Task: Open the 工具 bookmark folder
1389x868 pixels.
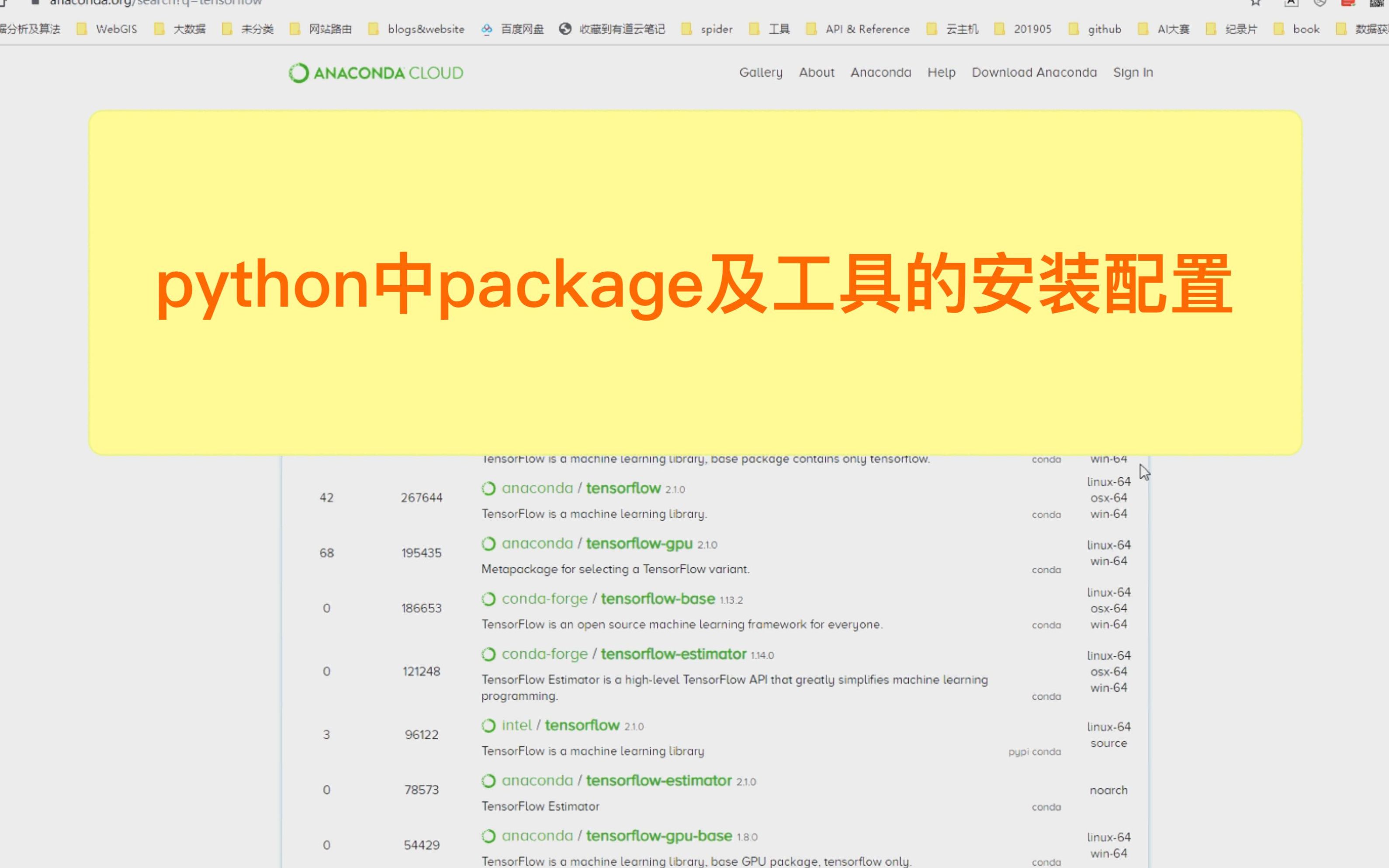Action: click(x=769, y=29)
